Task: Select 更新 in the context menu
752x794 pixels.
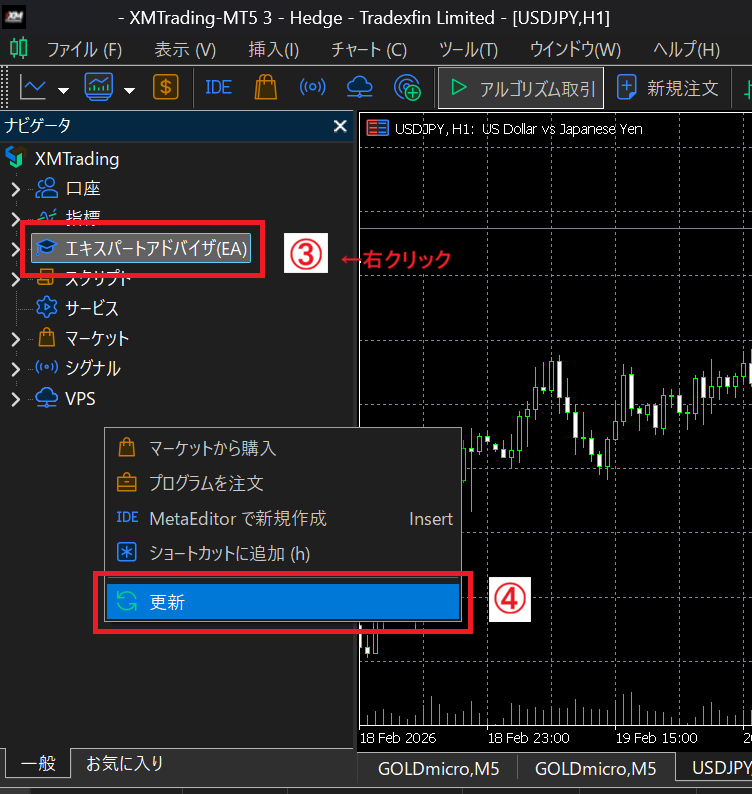Action: coord(282,602)
